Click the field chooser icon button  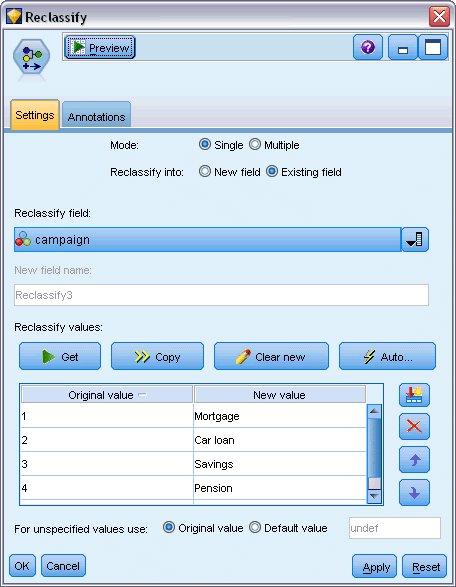[415, 240]
